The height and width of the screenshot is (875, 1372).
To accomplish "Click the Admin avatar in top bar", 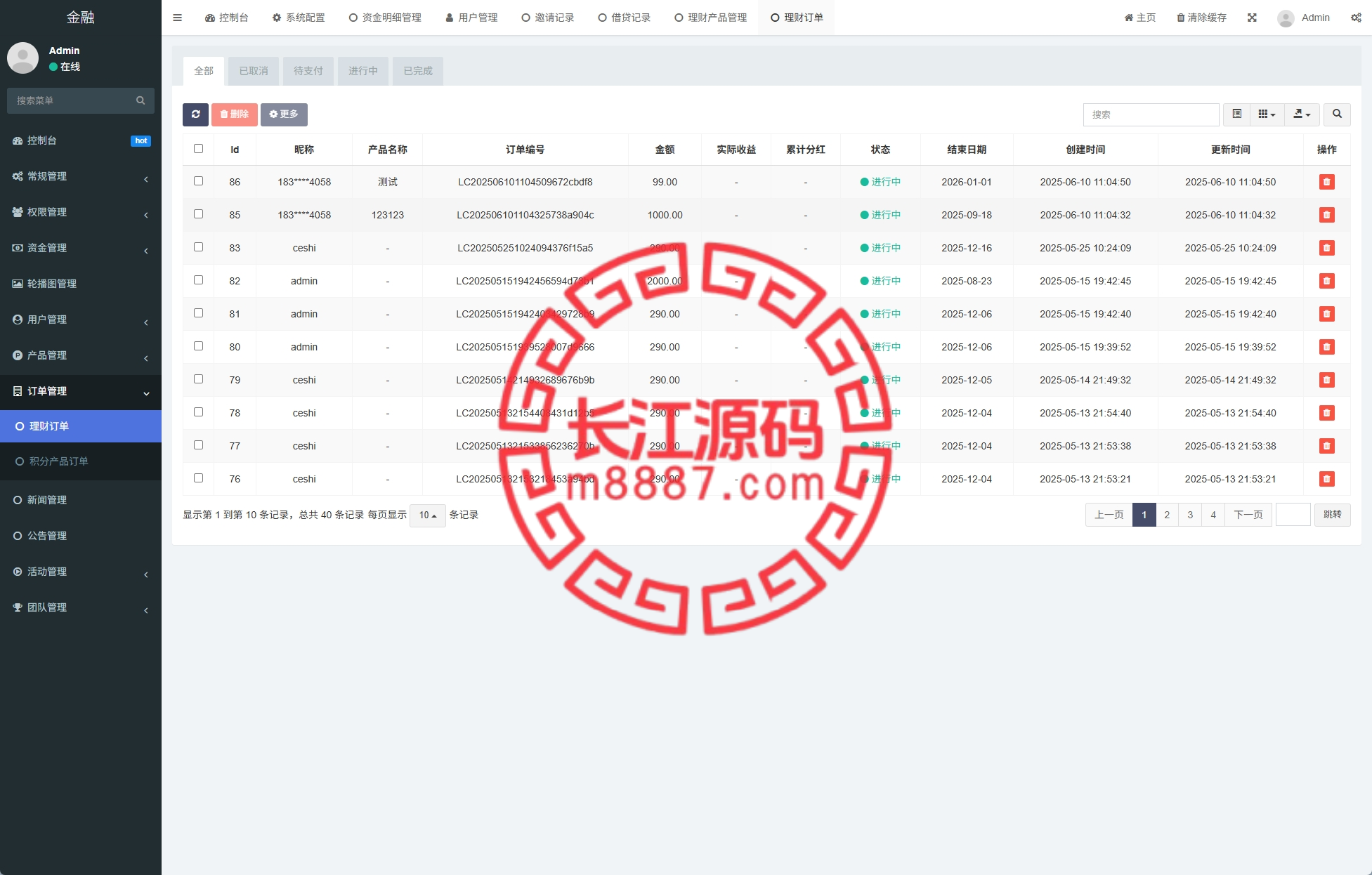I will [x=1286, y=18].
